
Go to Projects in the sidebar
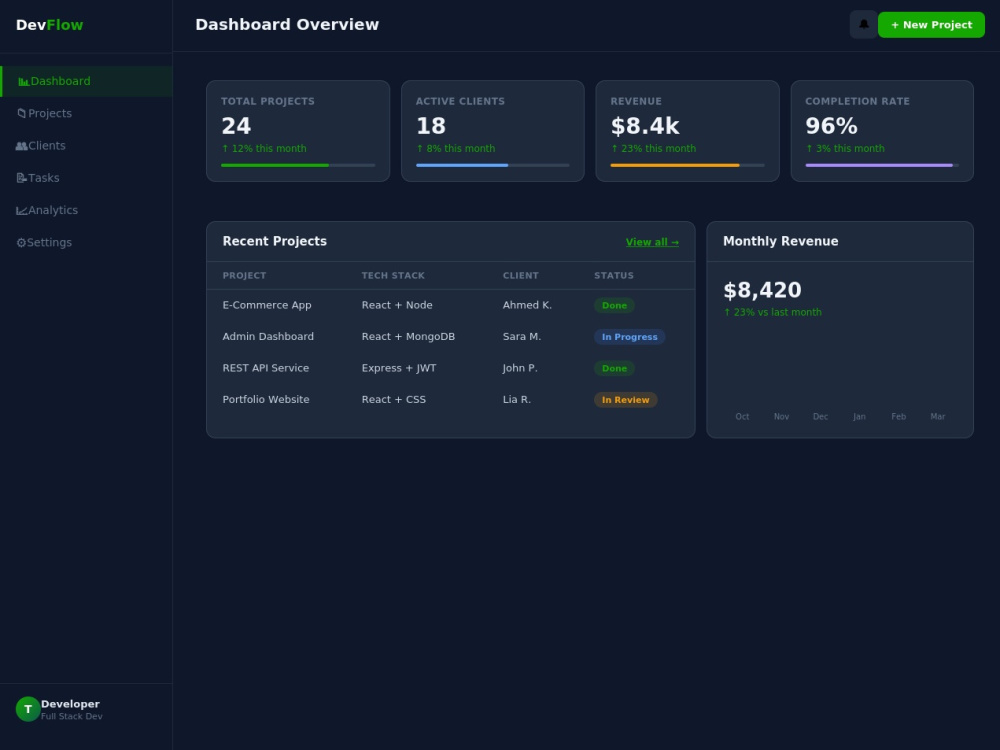(x=87, y=114)
